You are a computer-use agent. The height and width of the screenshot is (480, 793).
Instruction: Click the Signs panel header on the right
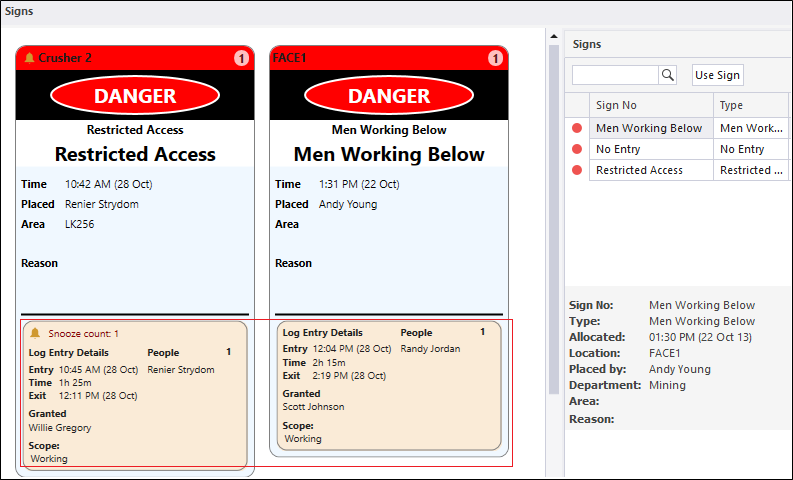[x=587, y=44]
